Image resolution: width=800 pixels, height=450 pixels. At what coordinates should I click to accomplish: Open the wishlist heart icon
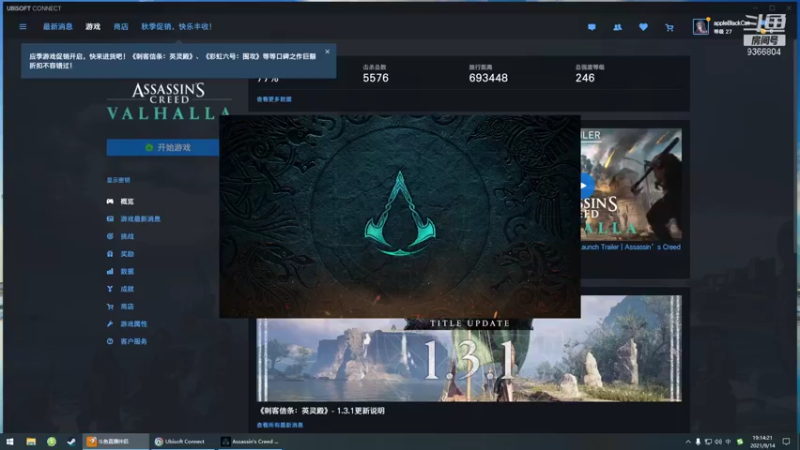tap(643, 27)
